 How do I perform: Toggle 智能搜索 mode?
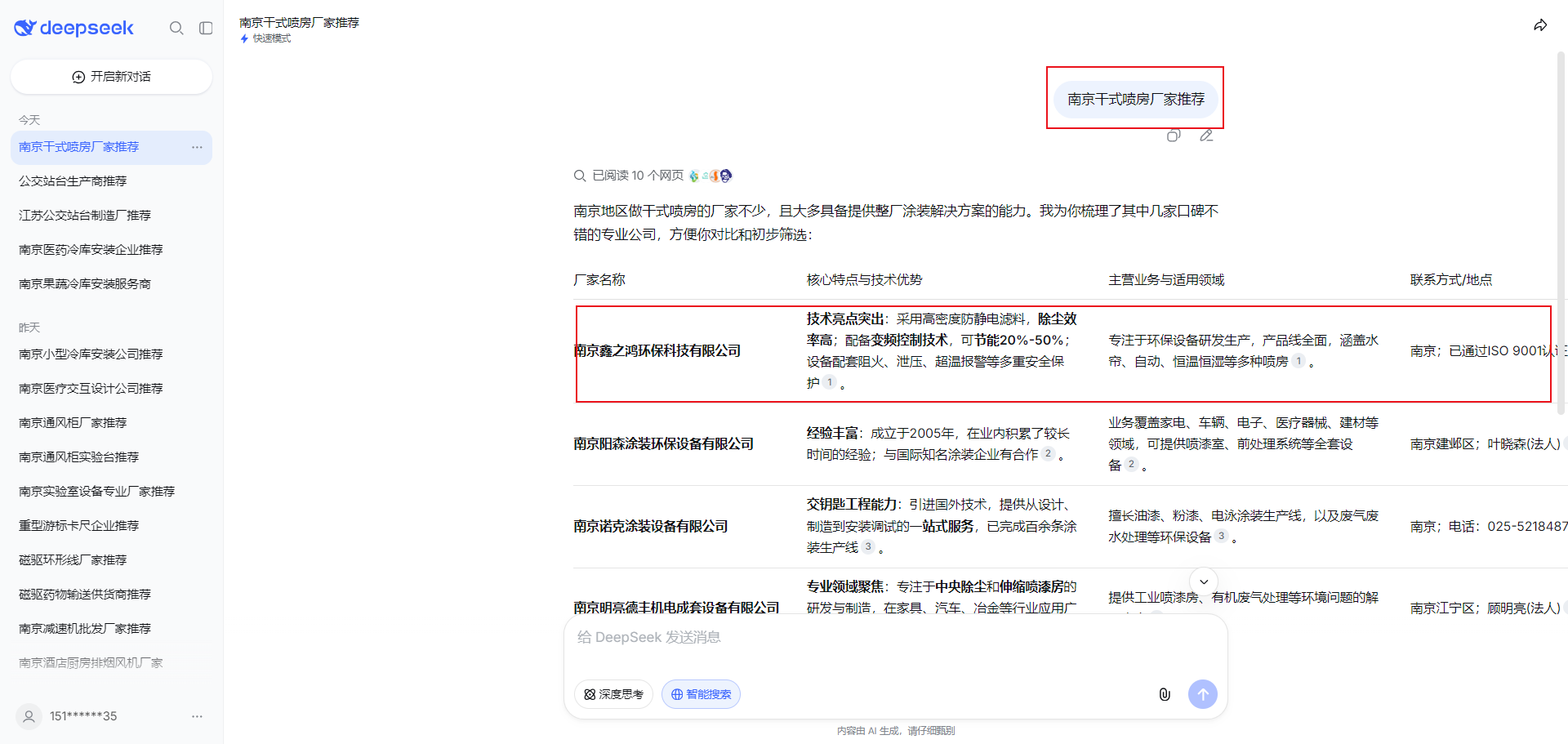click(701, 694)
